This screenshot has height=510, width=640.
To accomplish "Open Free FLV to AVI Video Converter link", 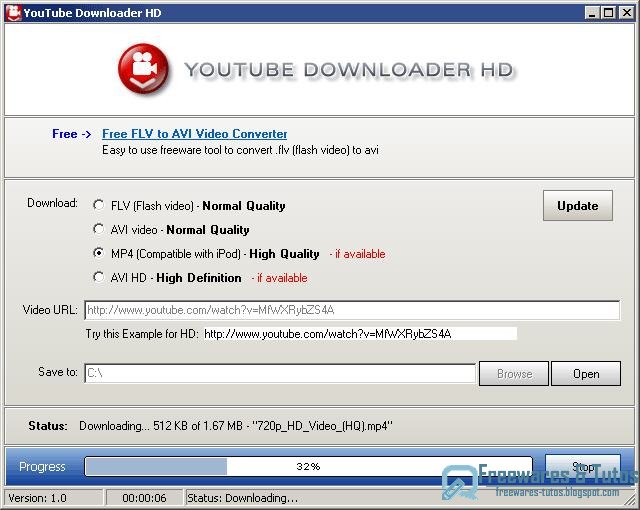I will pos(194,134).
